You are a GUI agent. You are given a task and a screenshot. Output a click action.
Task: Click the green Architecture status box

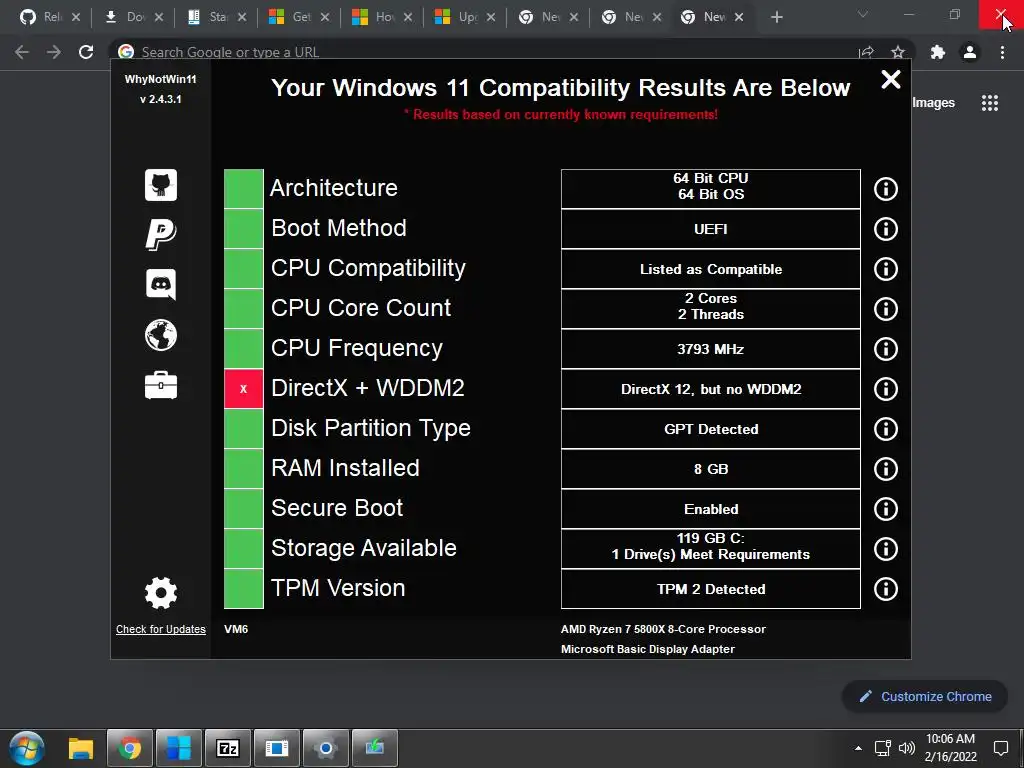tap(244, 189)
